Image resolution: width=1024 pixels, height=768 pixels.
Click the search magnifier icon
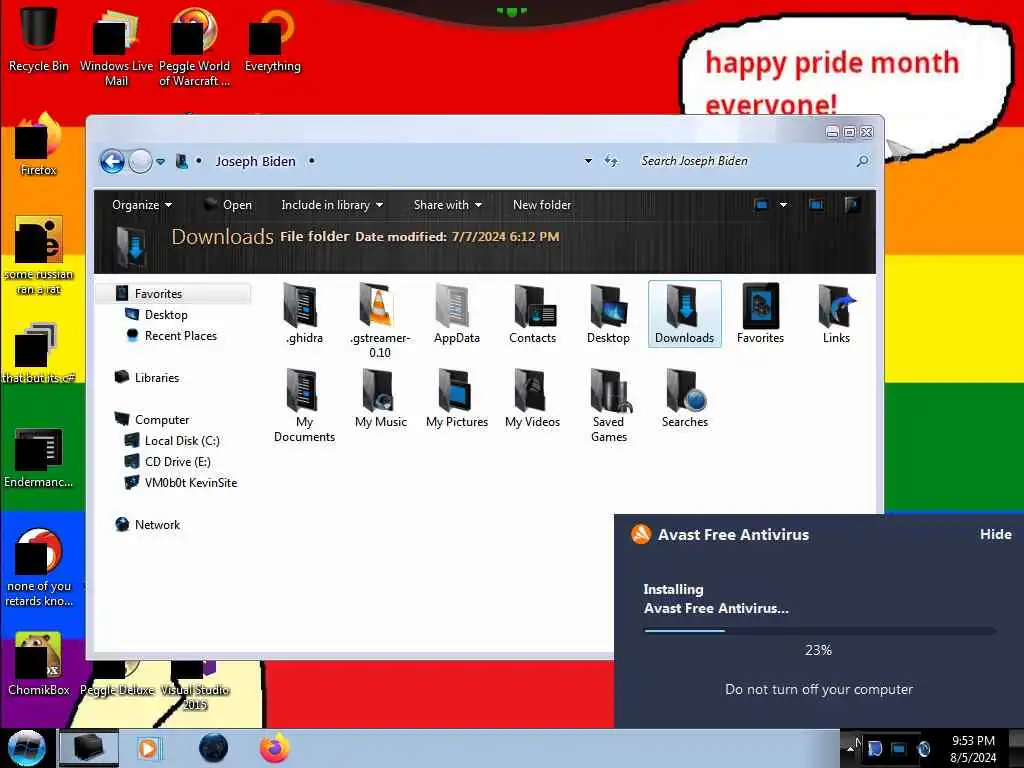(863, 161)
